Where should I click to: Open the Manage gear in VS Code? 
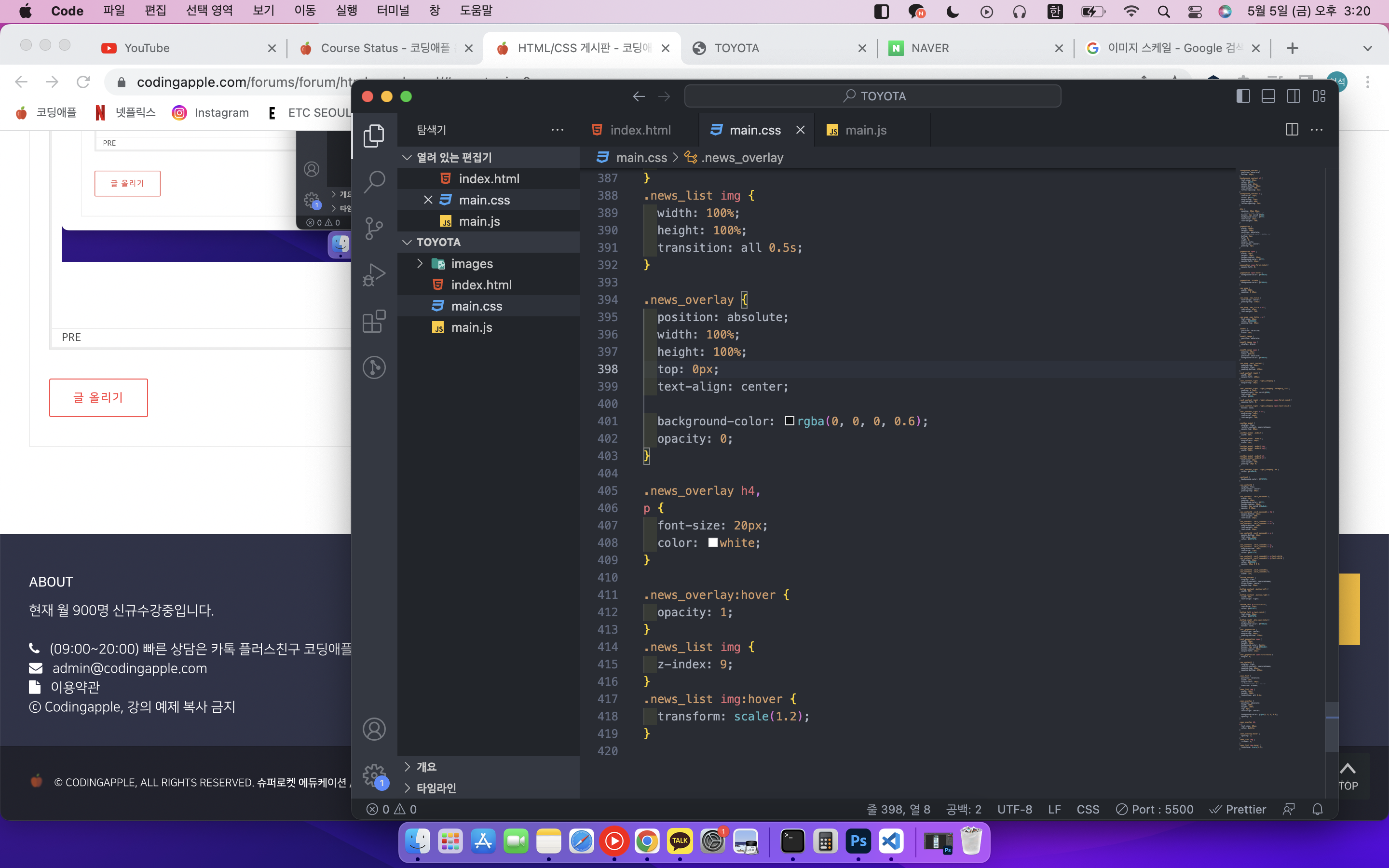click(374, 775)
